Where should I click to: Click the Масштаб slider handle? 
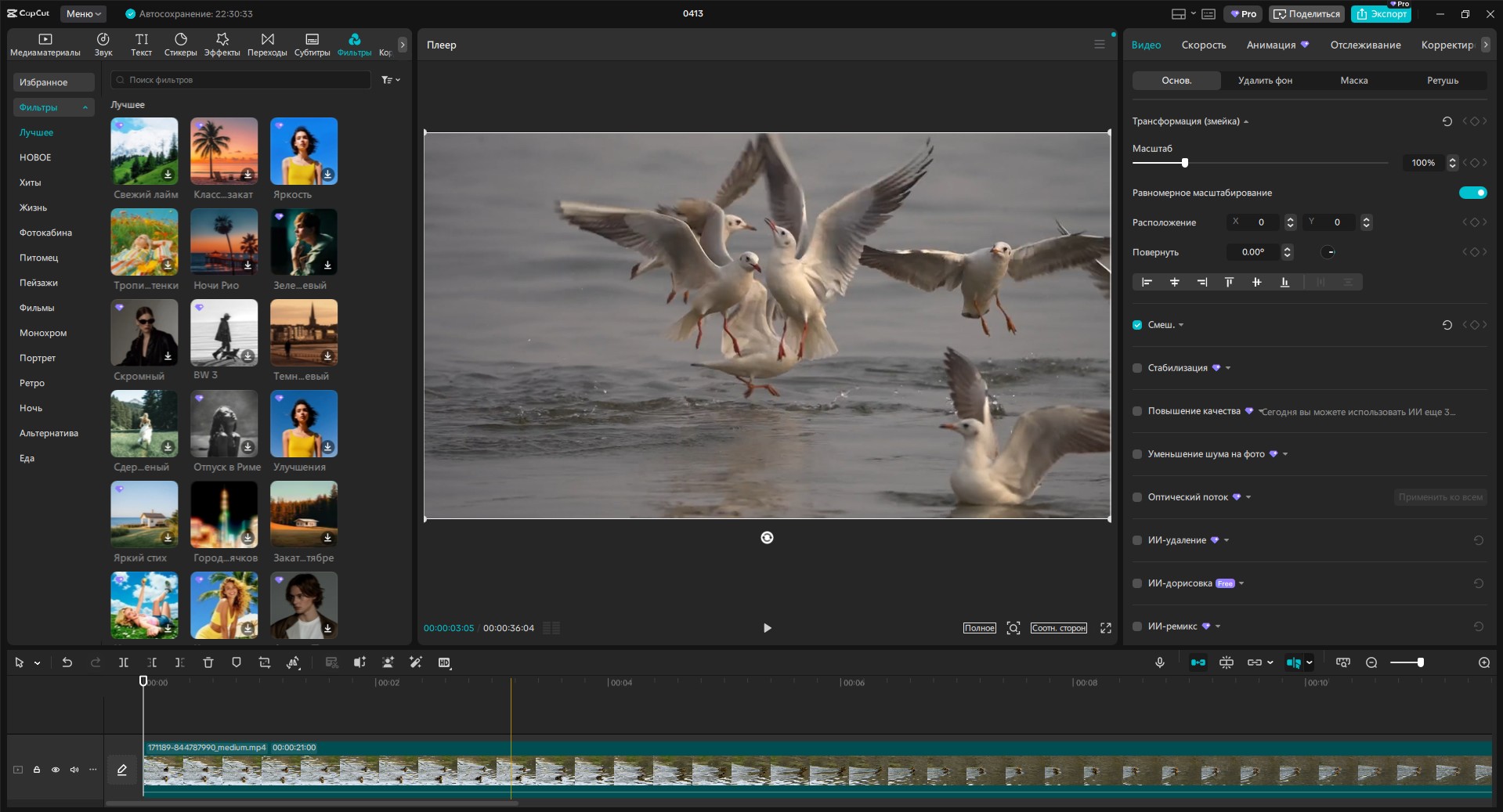[x=1184, y=163]
